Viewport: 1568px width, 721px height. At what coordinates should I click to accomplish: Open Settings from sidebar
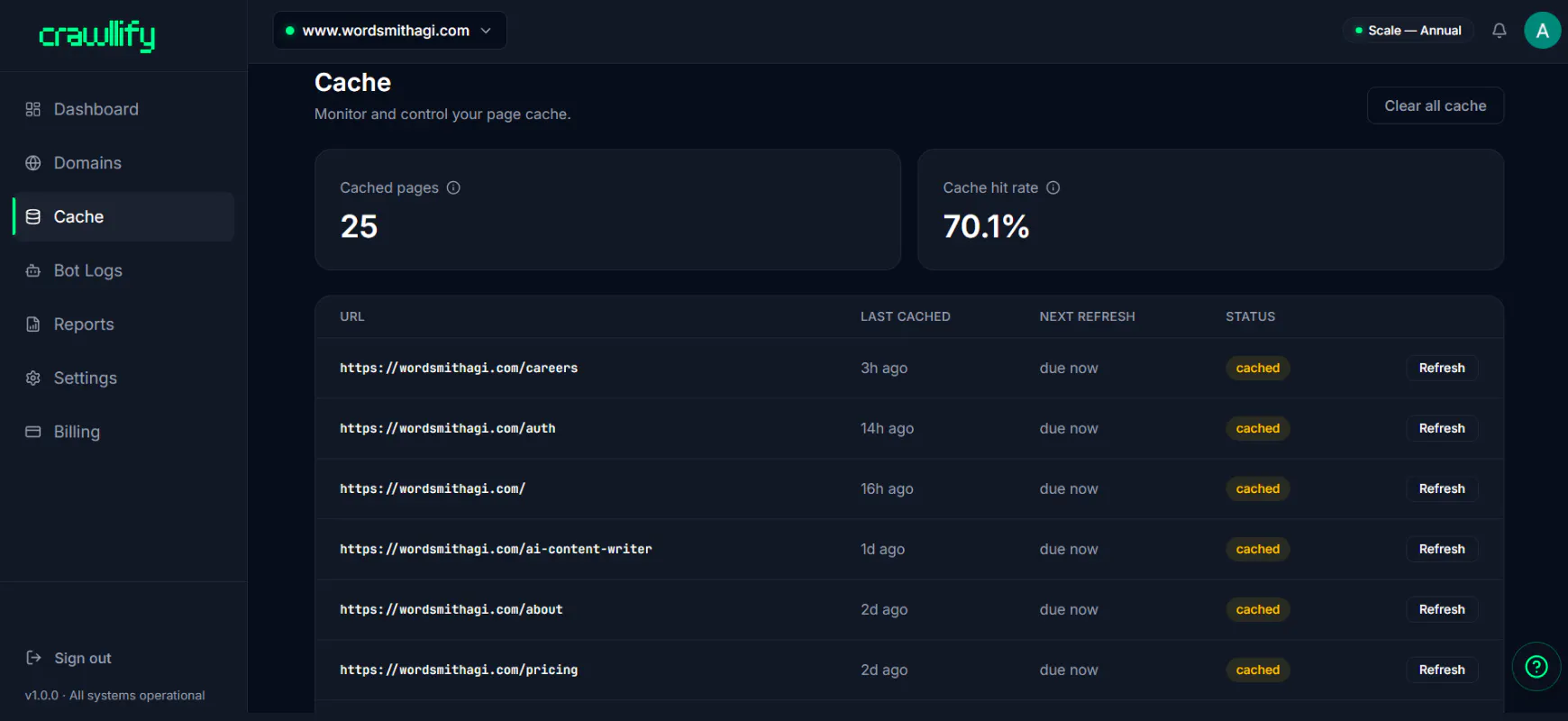point(86,378)
